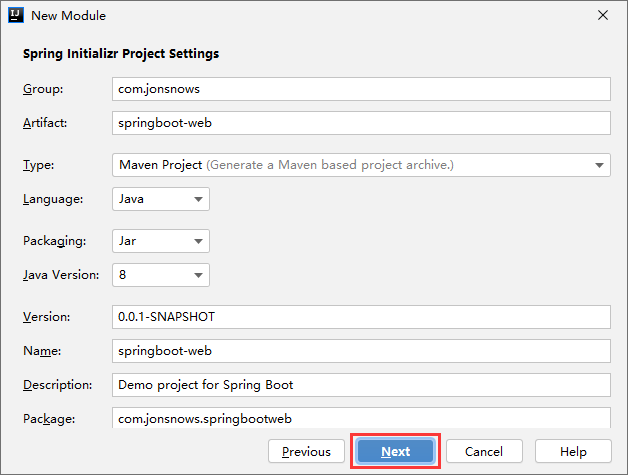628x475 pixels.
Task: Click the Type dropdown arrow
Action: [599, 165]
